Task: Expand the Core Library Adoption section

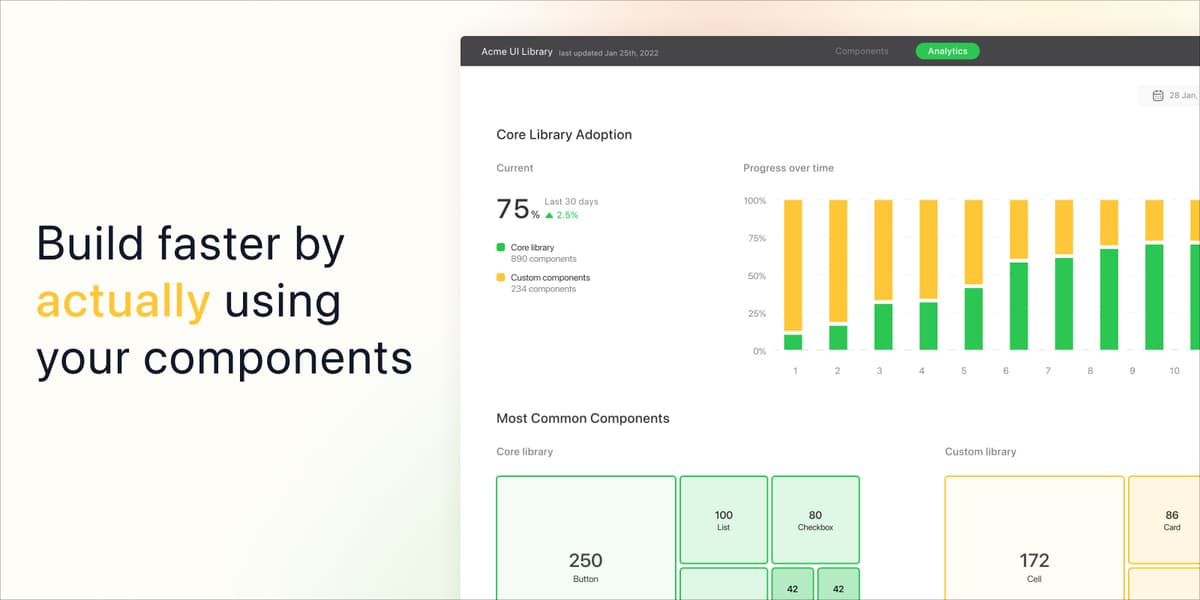Action: click(564, 134)
